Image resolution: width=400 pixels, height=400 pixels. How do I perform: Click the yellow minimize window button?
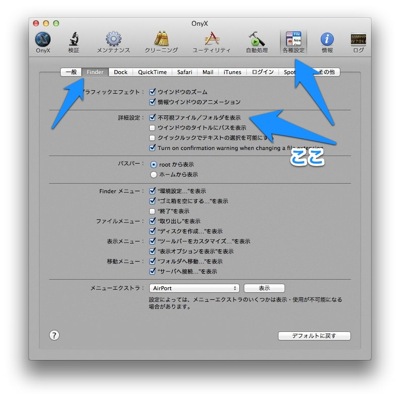(46, 23)
